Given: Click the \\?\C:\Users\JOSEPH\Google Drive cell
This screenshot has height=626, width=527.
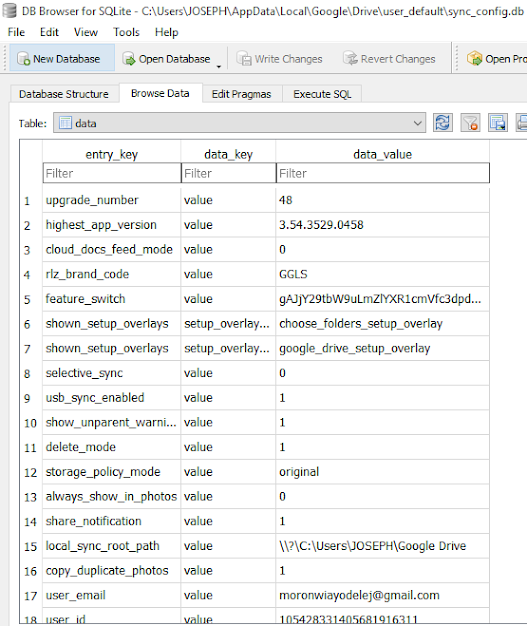Looking at the screenshot, I should [x=383, y=546].
